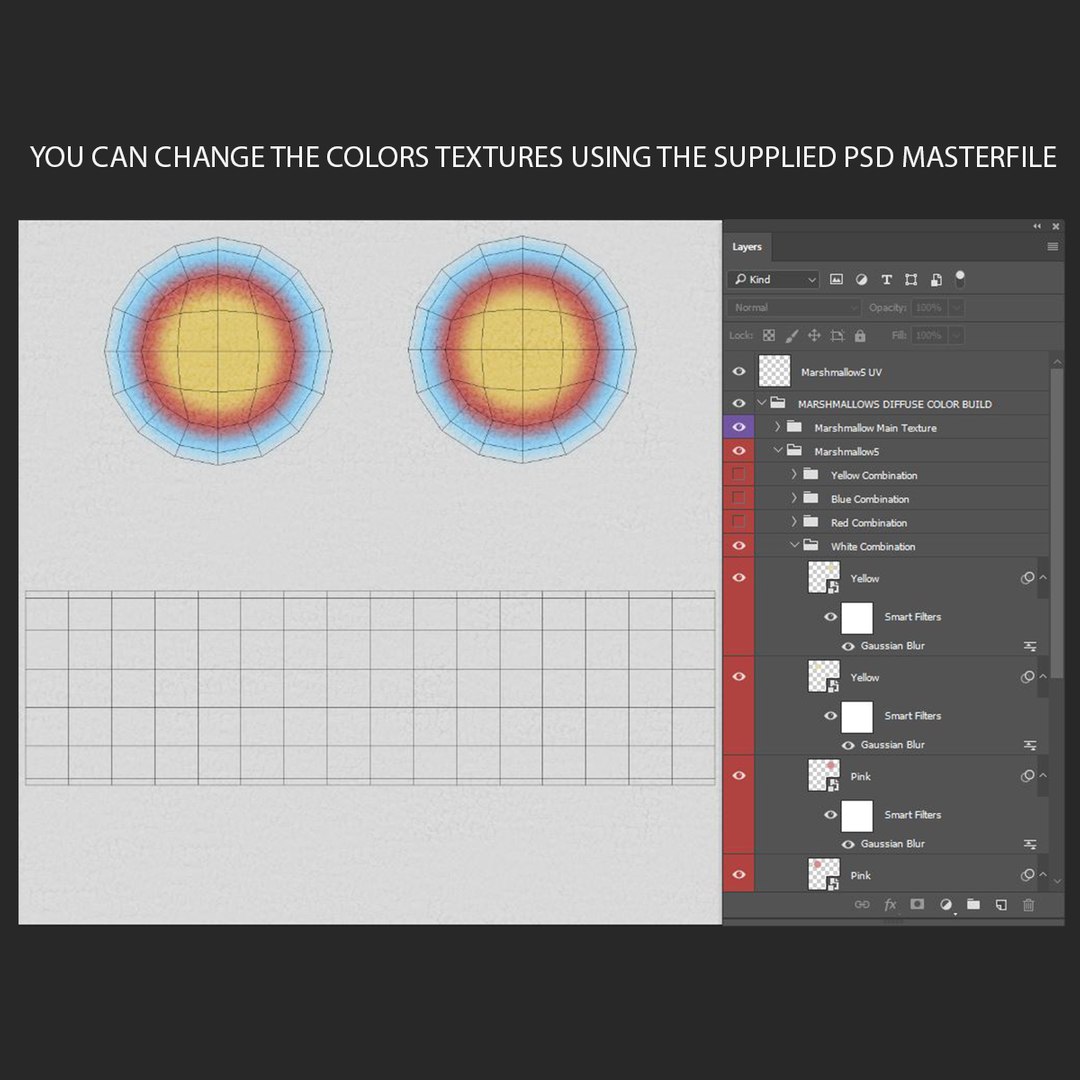1080x1080 pixels.
Task: Collapse MARSHMALLOWS DIFFUSE COLOR BUILD group
Action: pos(762,403)
